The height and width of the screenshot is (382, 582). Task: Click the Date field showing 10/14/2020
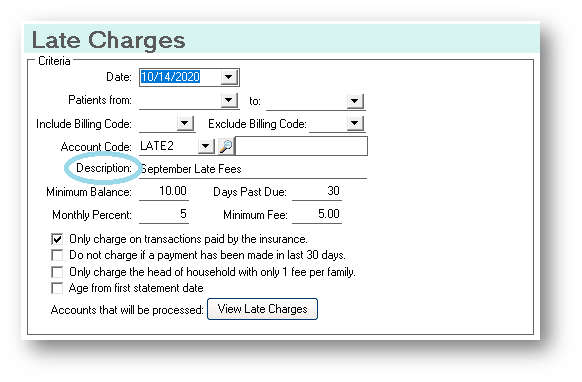(x=180, y=77)
